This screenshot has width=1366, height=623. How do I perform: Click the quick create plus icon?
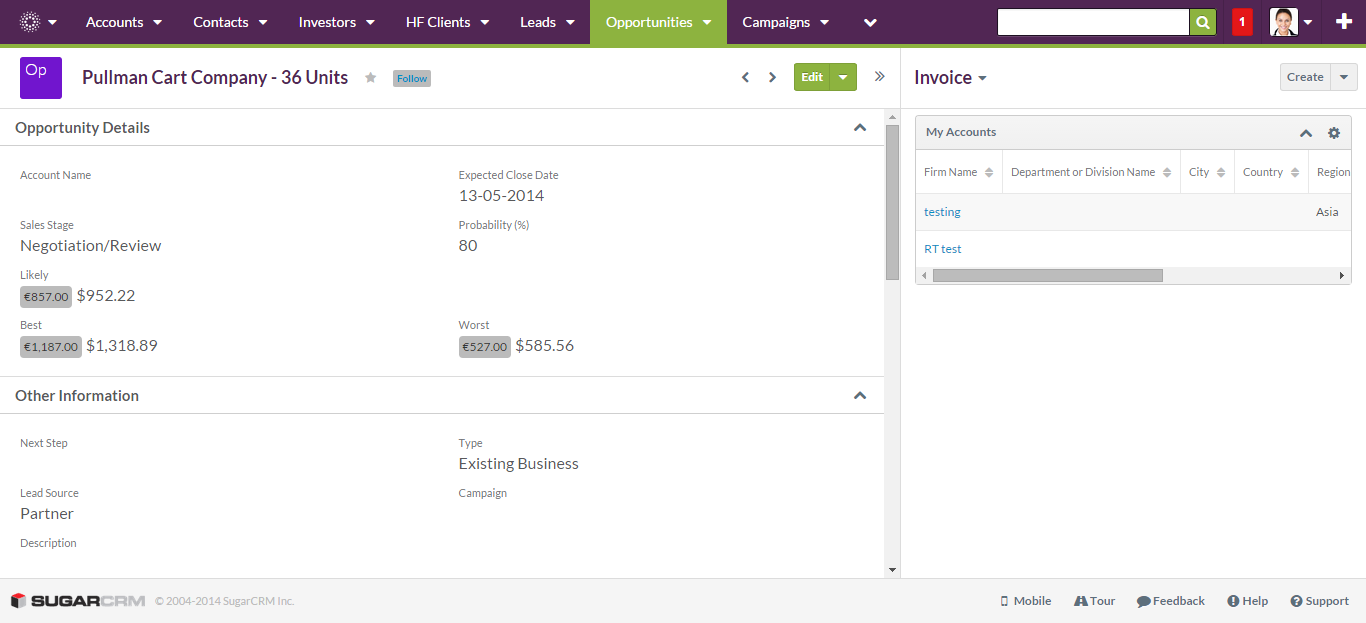pyautogui.click(x=1344, y=22)
